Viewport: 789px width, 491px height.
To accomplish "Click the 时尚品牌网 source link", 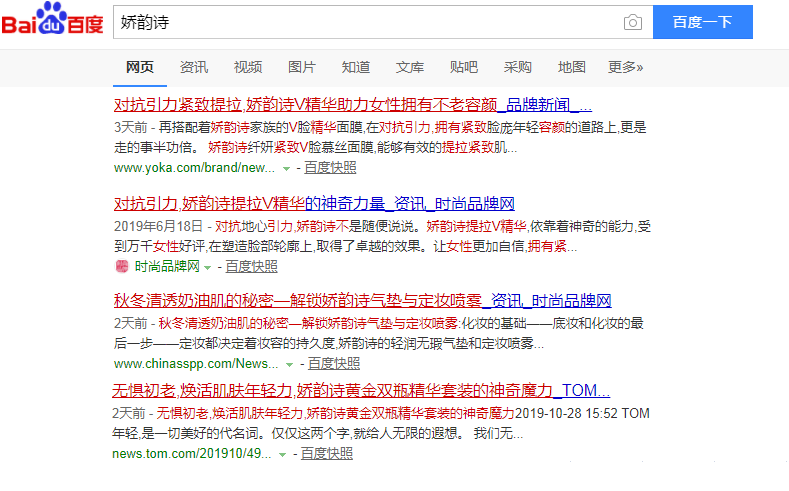I will coord(167,266).
